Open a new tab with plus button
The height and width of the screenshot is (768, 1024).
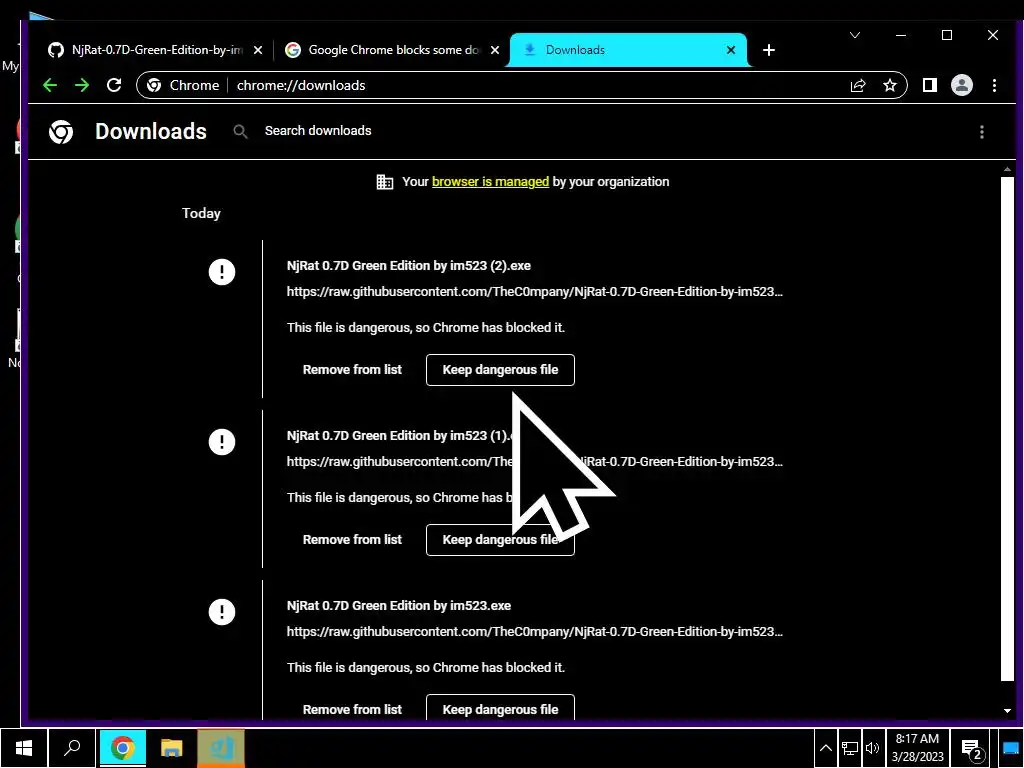click(769, 50)
